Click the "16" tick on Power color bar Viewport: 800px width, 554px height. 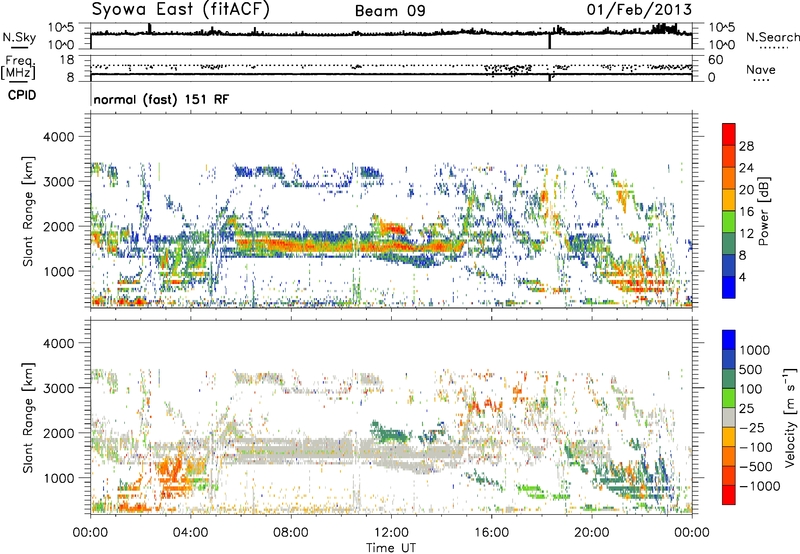pyautogui.click(x=746, y=212)
